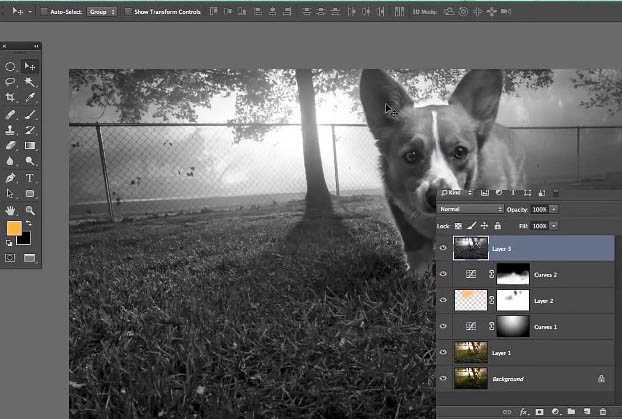622x419 pixels.
Task: Open the Auto-Select Group dropdown
Action: (103, 12)
